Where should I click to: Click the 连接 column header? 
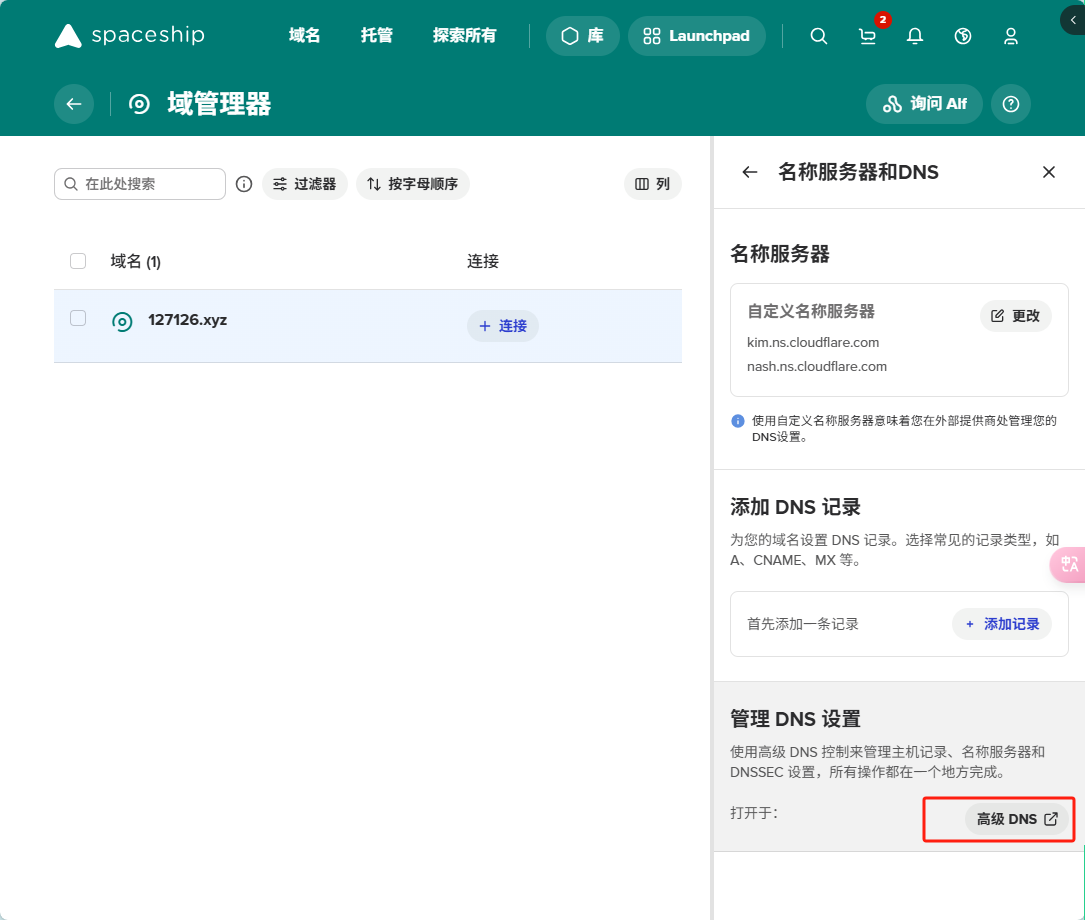coord(482,261)
